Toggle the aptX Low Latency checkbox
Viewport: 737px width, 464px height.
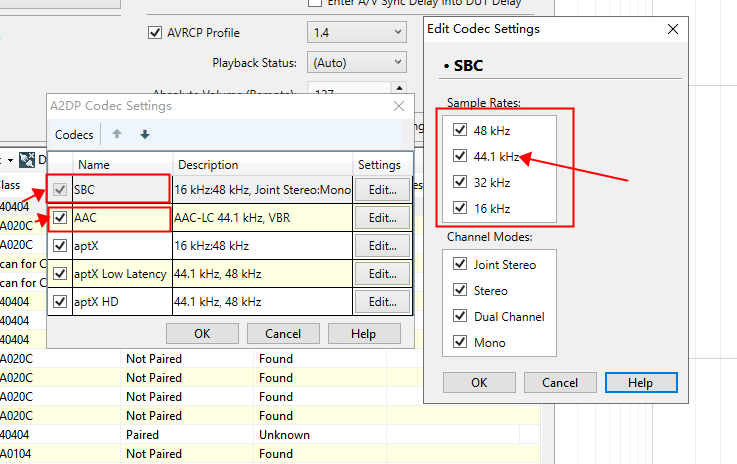(60, 274)
